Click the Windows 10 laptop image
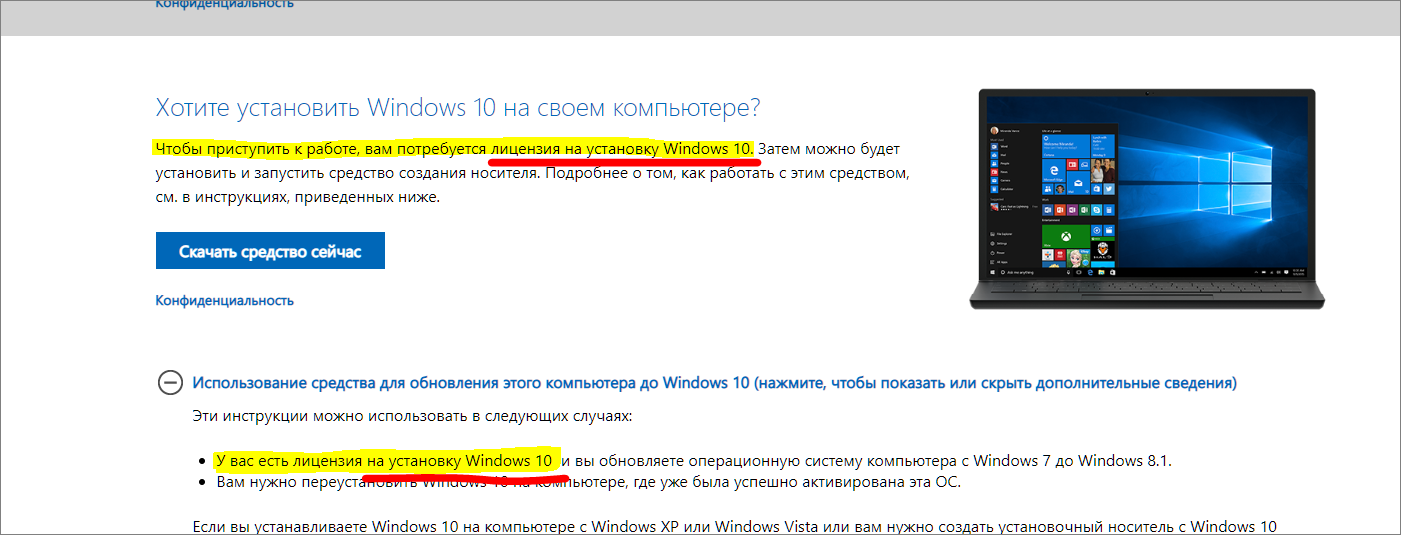1401x535 pixels. click(x=1146, y=198)
